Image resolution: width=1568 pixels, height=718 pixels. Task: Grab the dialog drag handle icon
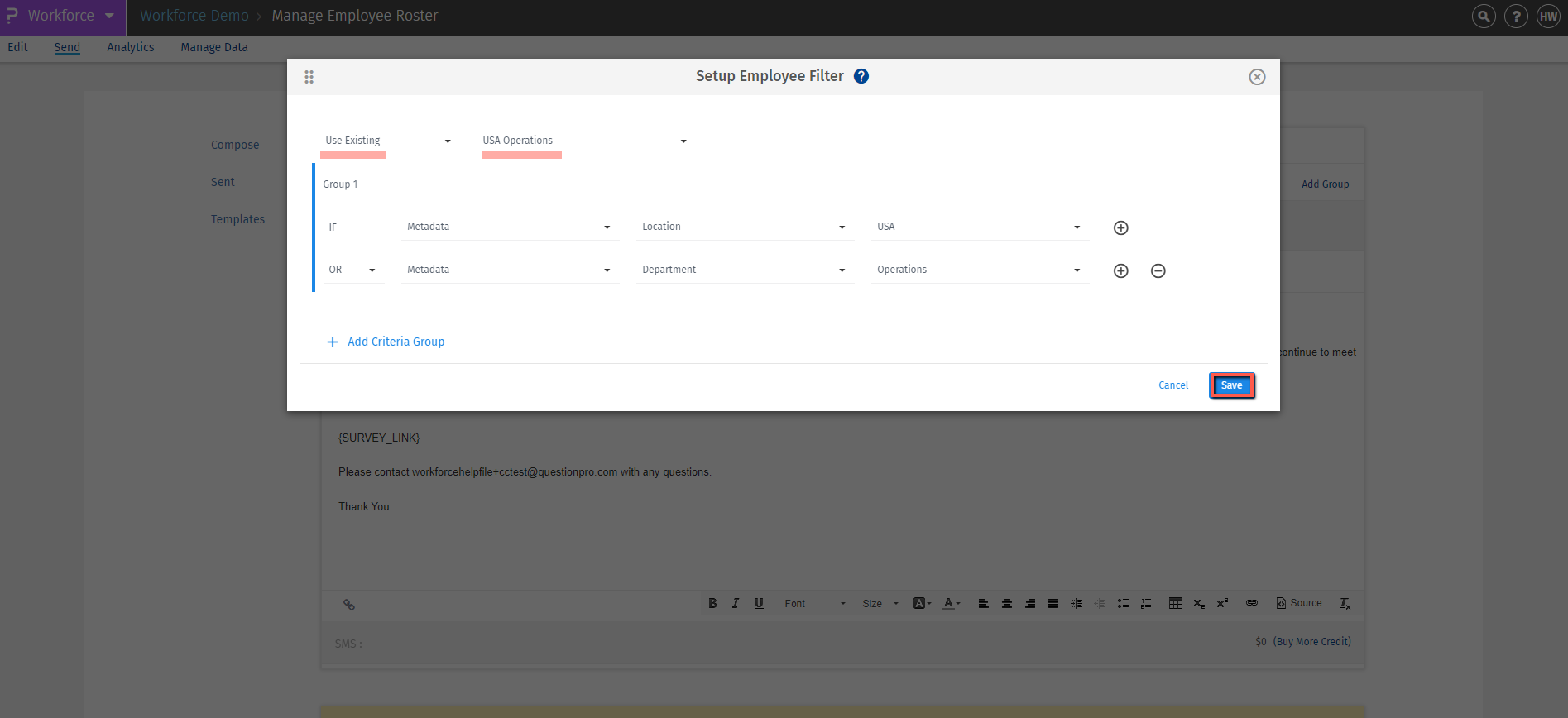pos(309,77)
